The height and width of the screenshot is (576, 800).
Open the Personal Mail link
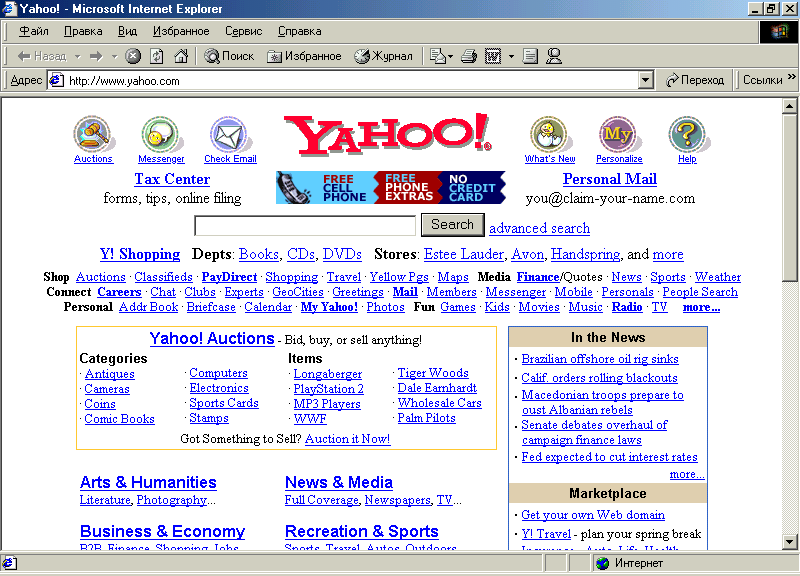[610, 179]
